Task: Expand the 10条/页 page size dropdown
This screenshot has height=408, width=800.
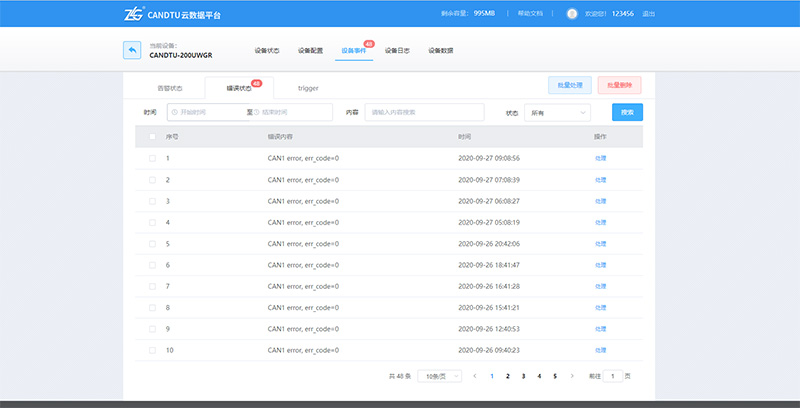Action: click(439, 376)
